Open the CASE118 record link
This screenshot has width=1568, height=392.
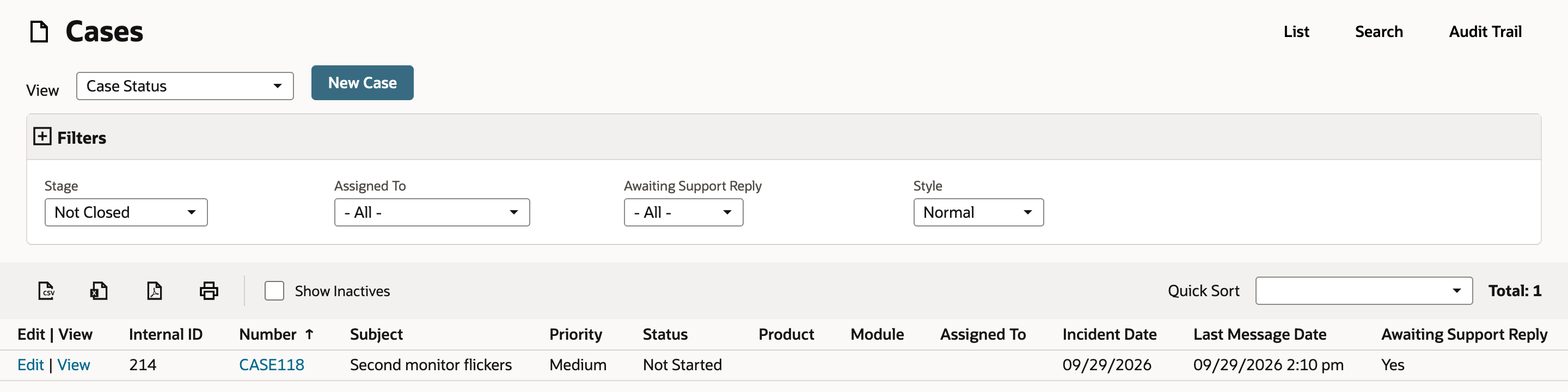pyautogui.click(x=272, y=365)
